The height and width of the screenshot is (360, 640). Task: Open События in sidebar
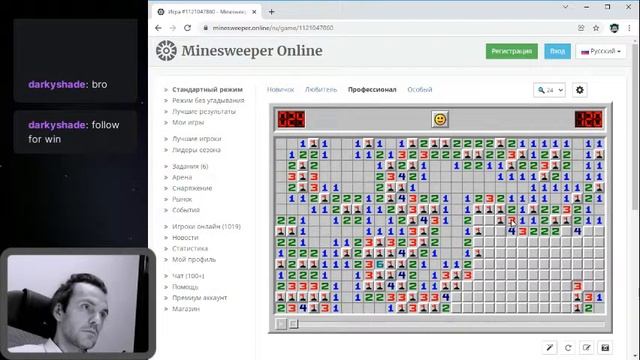(186, 210)
